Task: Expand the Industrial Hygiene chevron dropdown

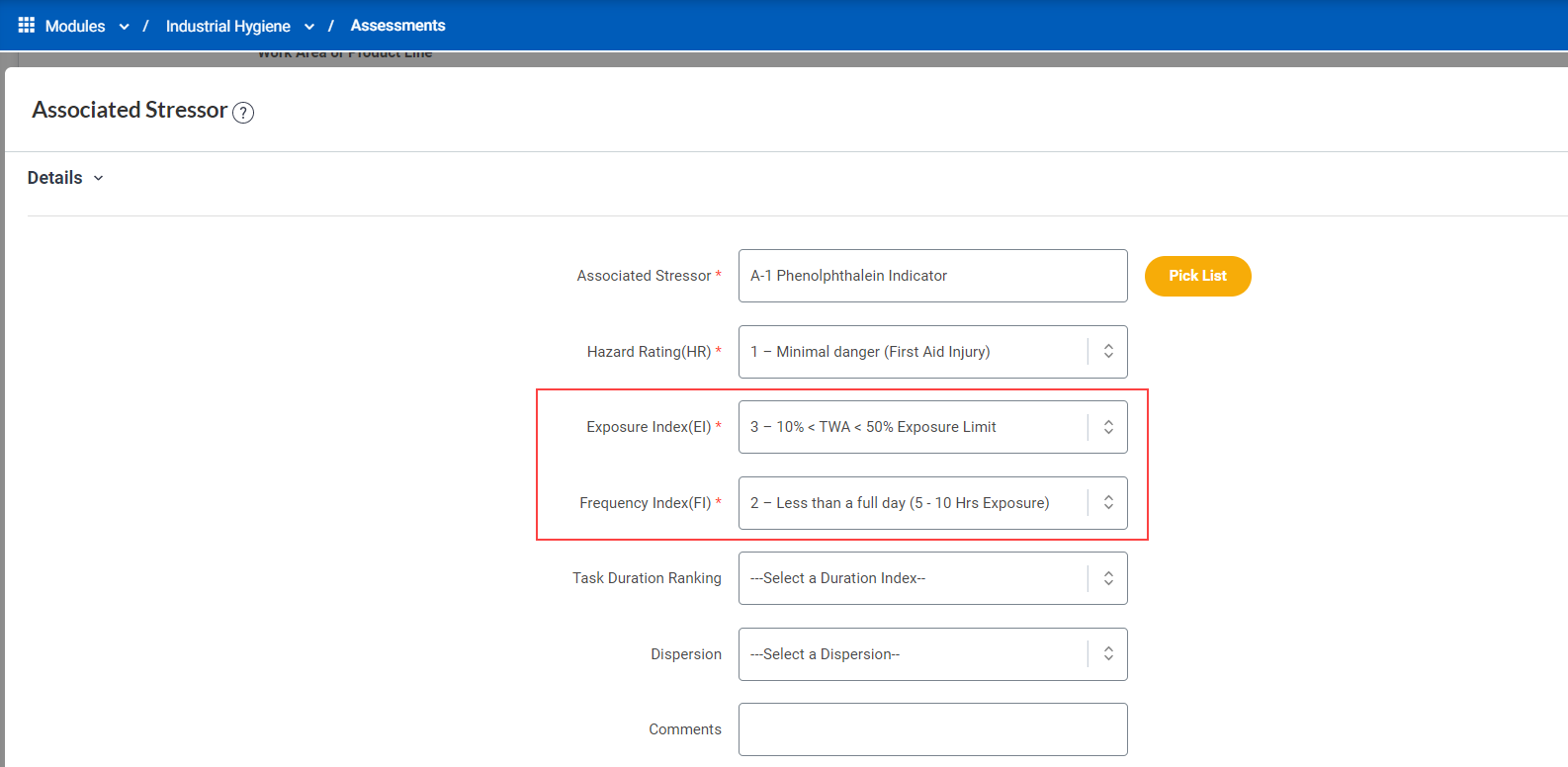Action: click(x=309, y=27)
